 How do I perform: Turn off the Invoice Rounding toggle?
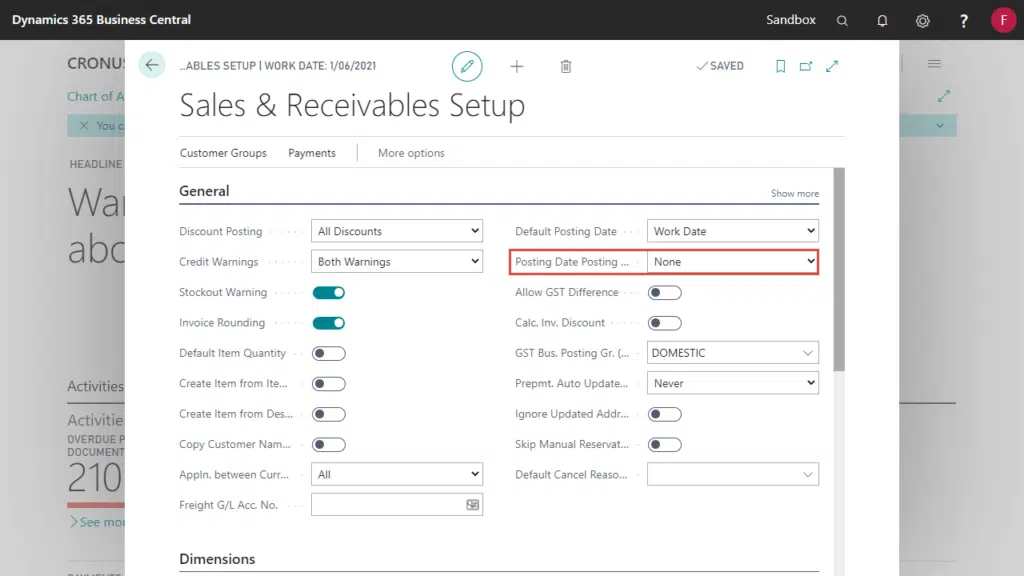click(x=329, y=323)
